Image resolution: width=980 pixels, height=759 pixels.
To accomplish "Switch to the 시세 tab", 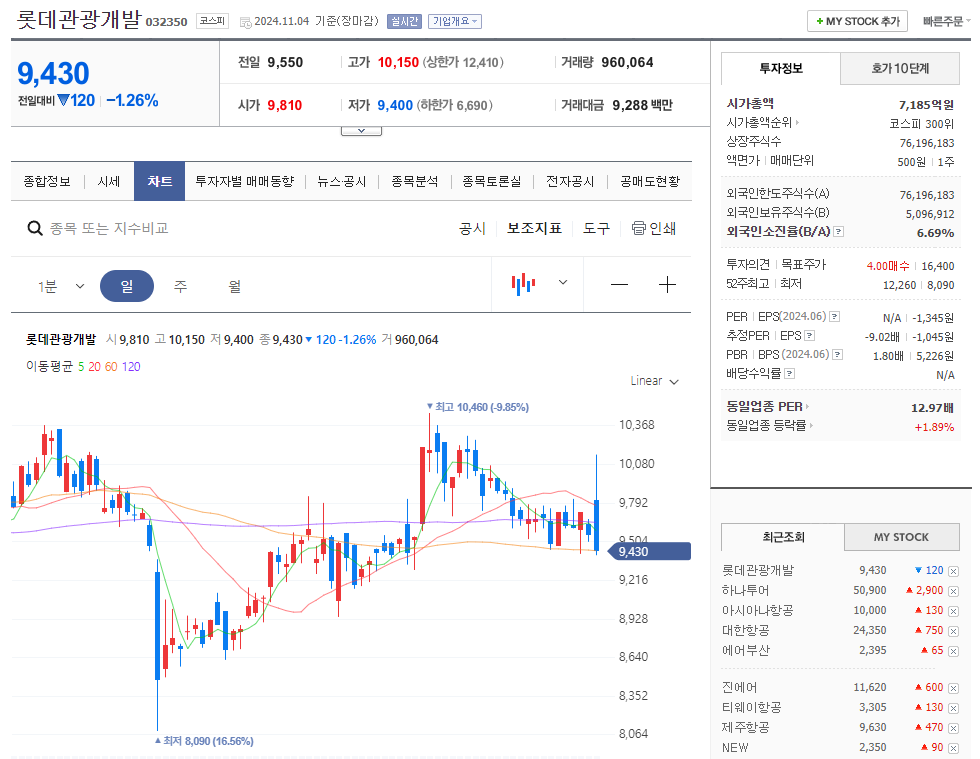I will pos(109,181).
